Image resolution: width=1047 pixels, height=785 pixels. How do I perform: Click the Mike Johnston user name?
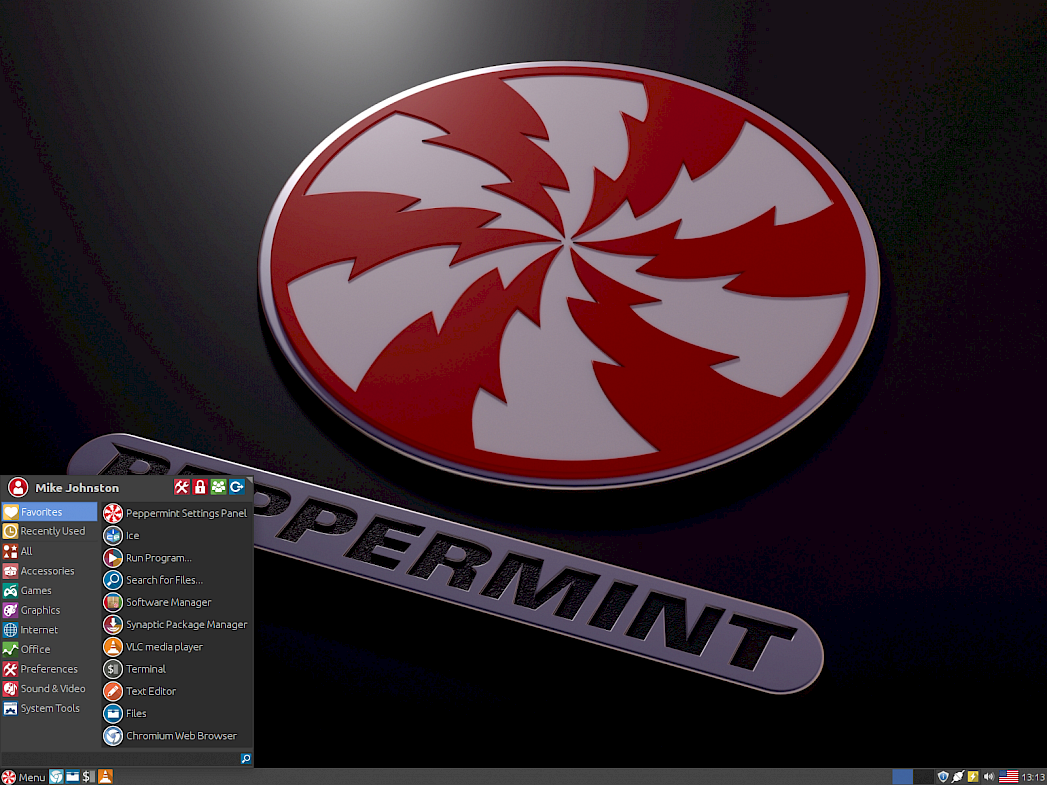click(x=77, y=488)
